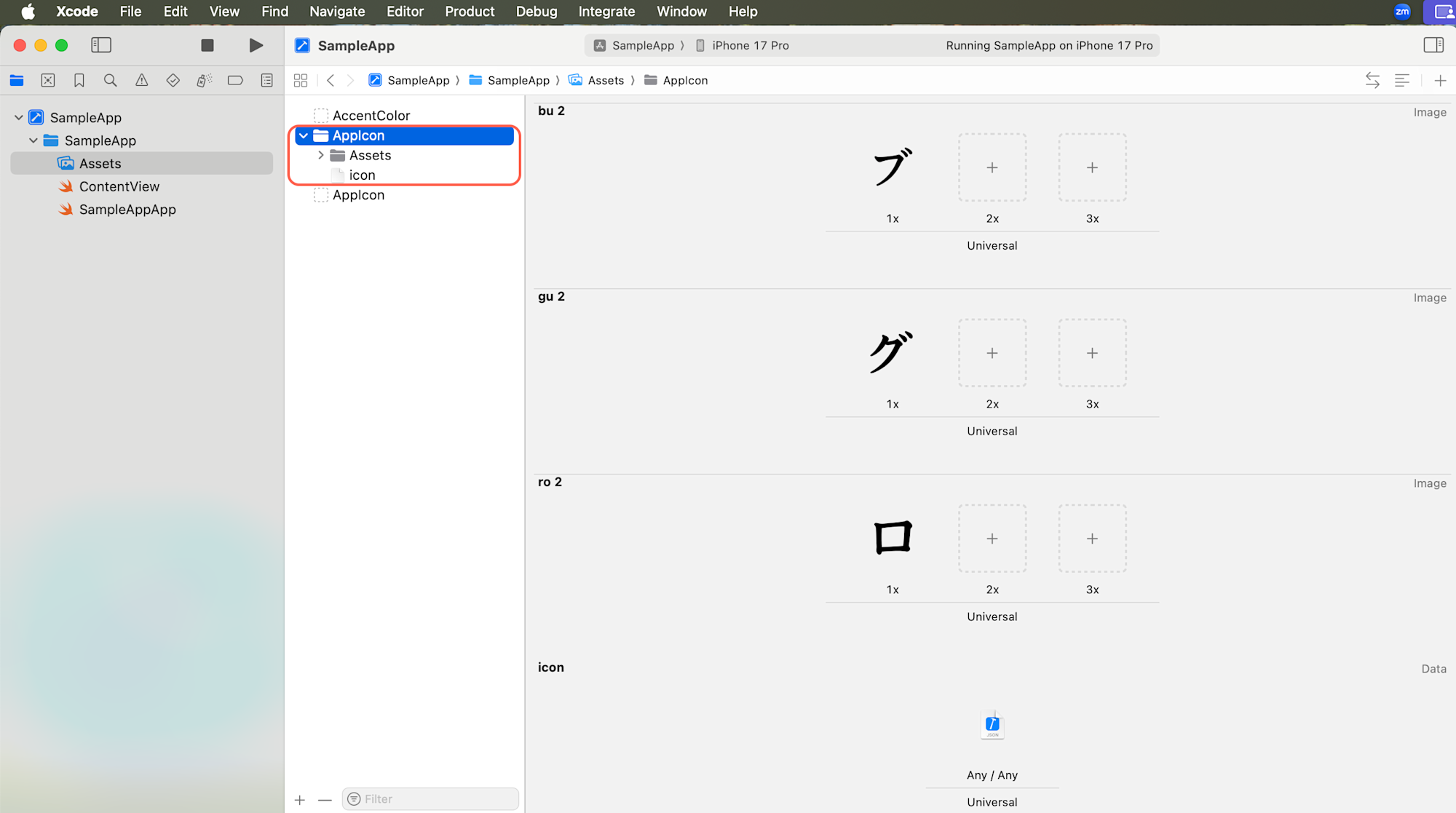Toggle the inspectors panel on right
The height and width of the screenshot is (813, 1456).
coord(1433,45)
